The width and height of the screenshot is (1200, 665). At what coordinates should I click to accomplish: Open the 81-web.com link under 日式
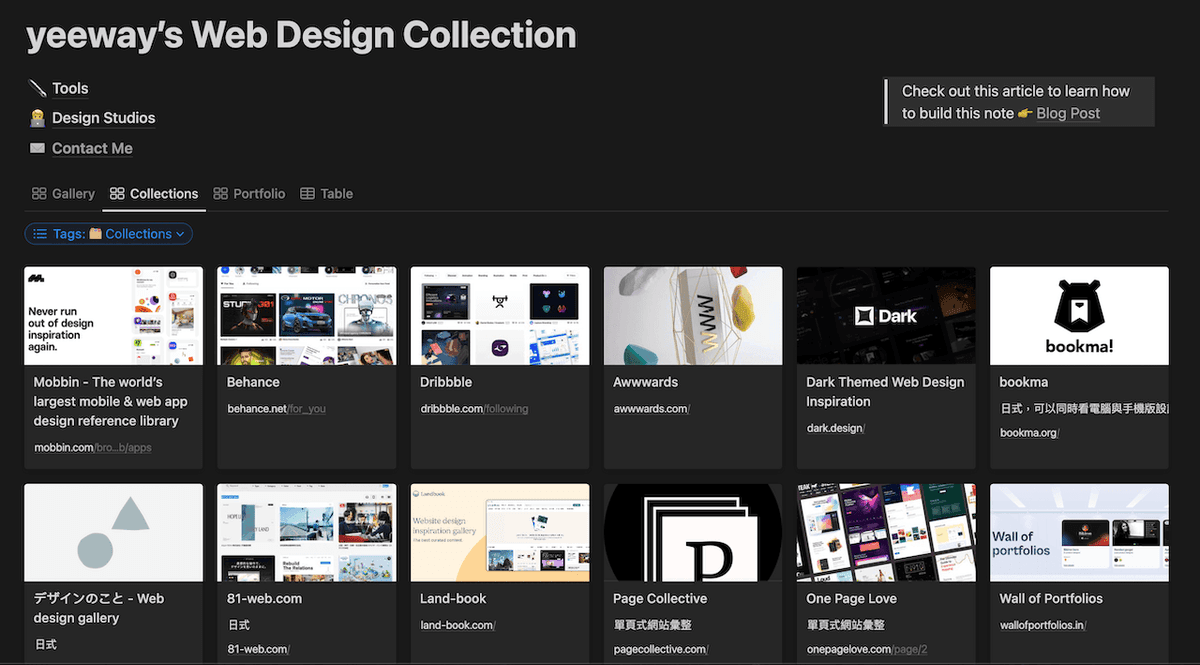click(258, 649)
